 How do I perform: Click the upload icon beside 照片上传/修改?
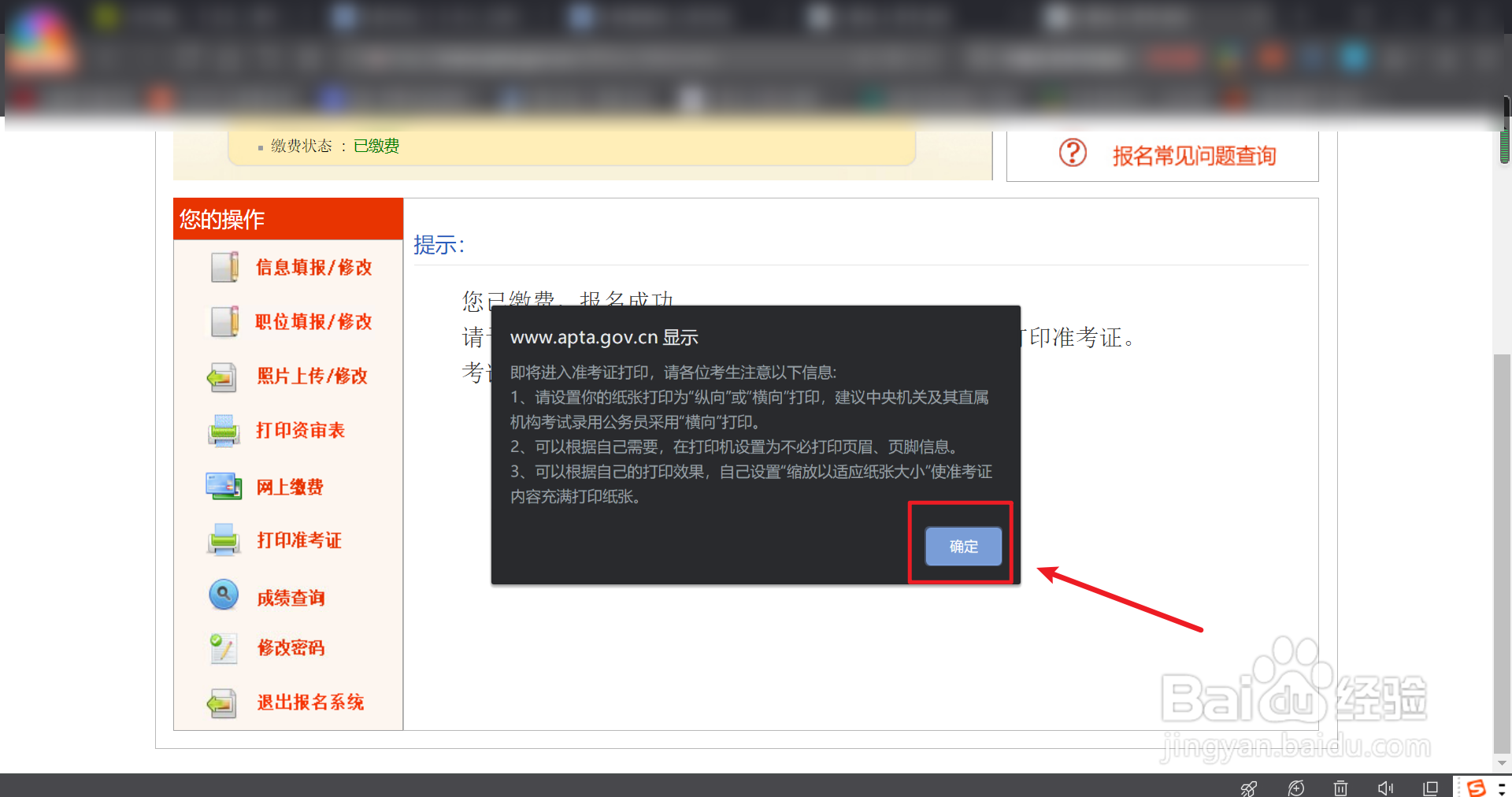click(222, 377)
